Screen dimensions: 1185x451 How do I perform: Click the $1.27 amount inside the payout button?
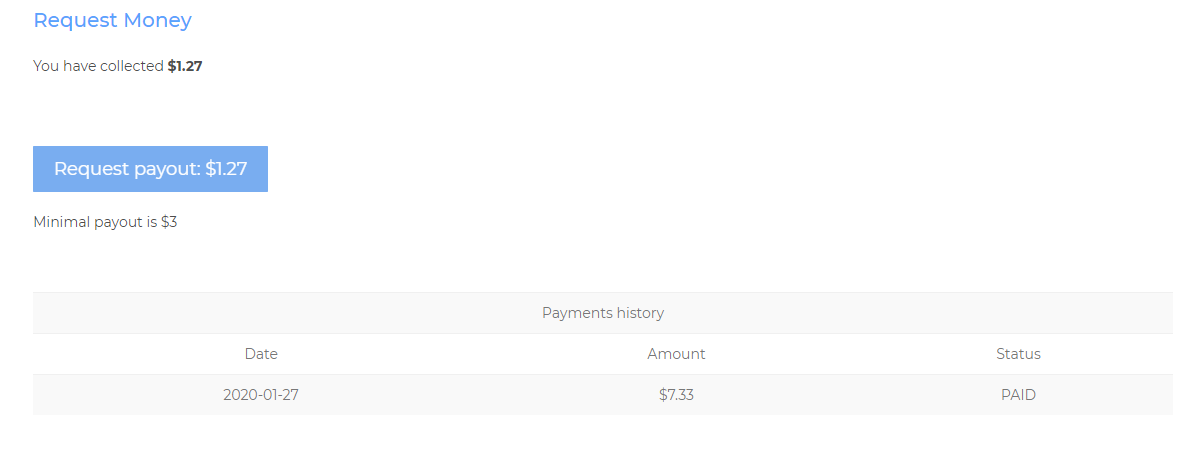click(x=226, y=169)
